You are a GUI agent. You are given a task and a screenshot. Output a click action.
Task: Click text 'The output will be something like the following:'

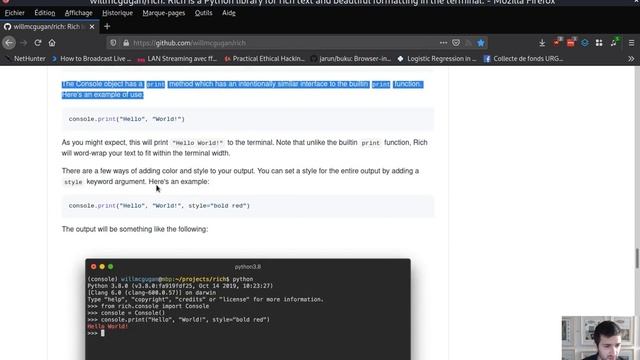click(x=135, y=229)
